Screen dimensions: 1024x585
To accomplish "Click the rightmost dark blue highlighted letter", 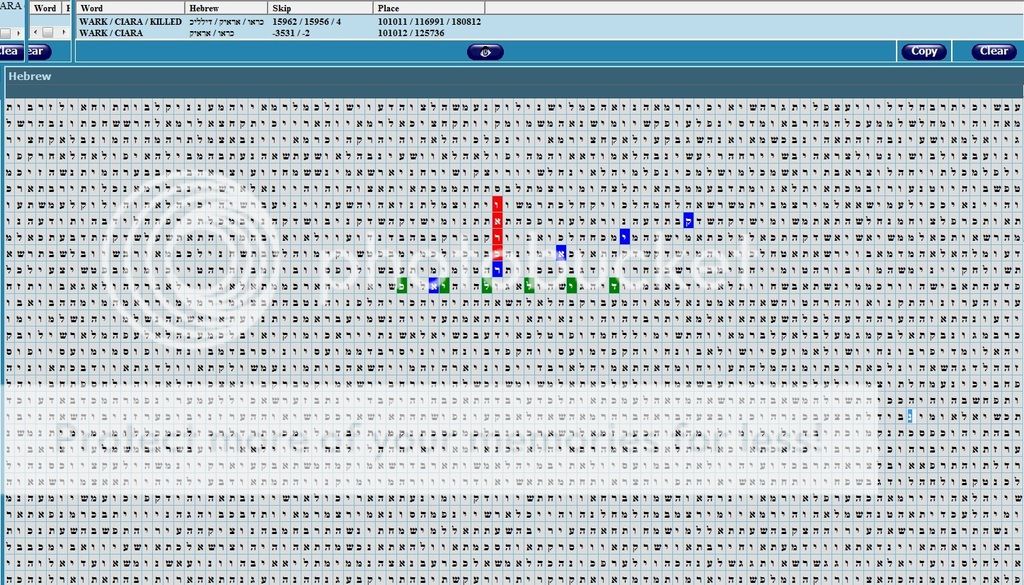I will tap(689, 221).
